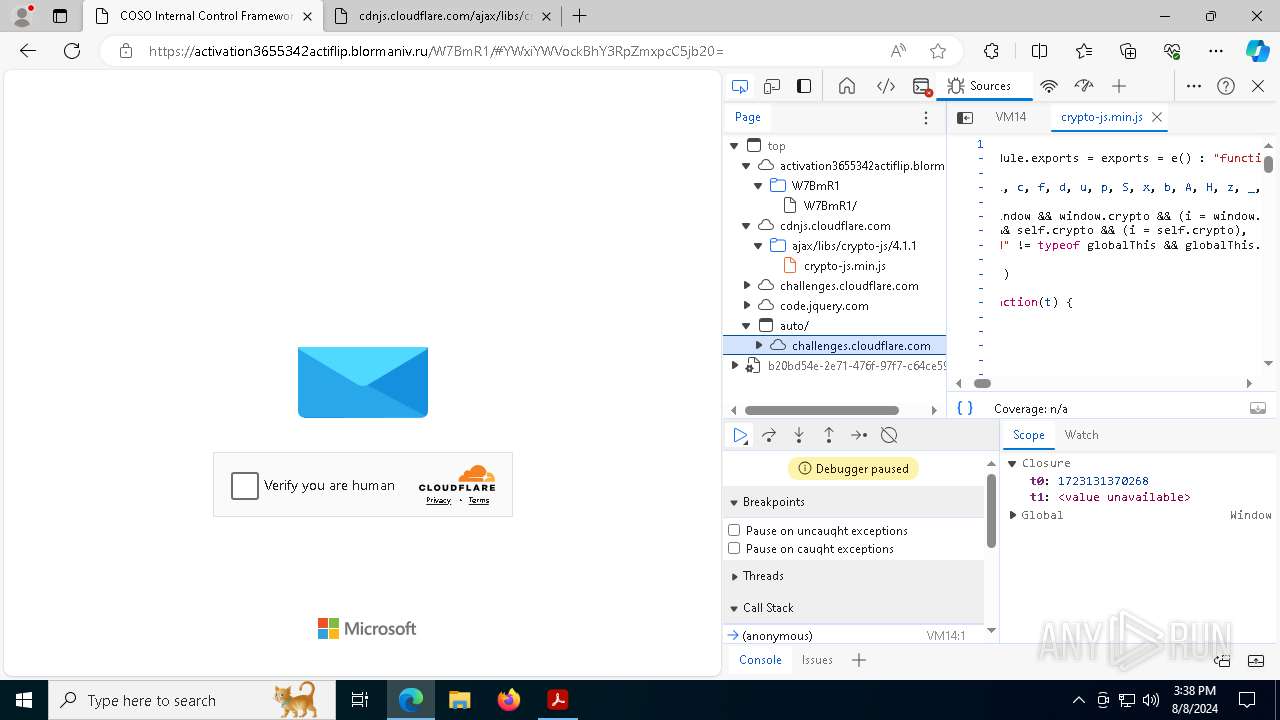Switch to VM14 source tab
The height and width of the screenshot is (720, 1280).
tap(1011, 117)
